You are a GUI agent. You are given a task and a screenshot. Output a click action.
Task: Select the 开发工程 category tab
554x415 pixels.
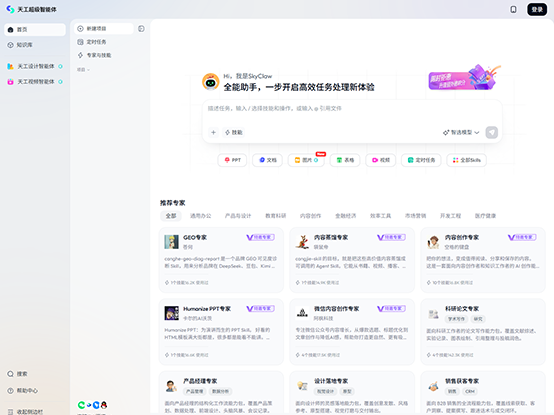(450, 216)
